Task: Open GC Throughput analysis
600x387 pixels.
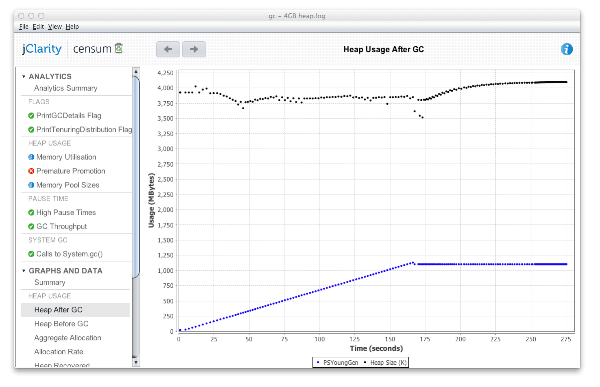Action: pyautogui.click(x=62, y=226)
